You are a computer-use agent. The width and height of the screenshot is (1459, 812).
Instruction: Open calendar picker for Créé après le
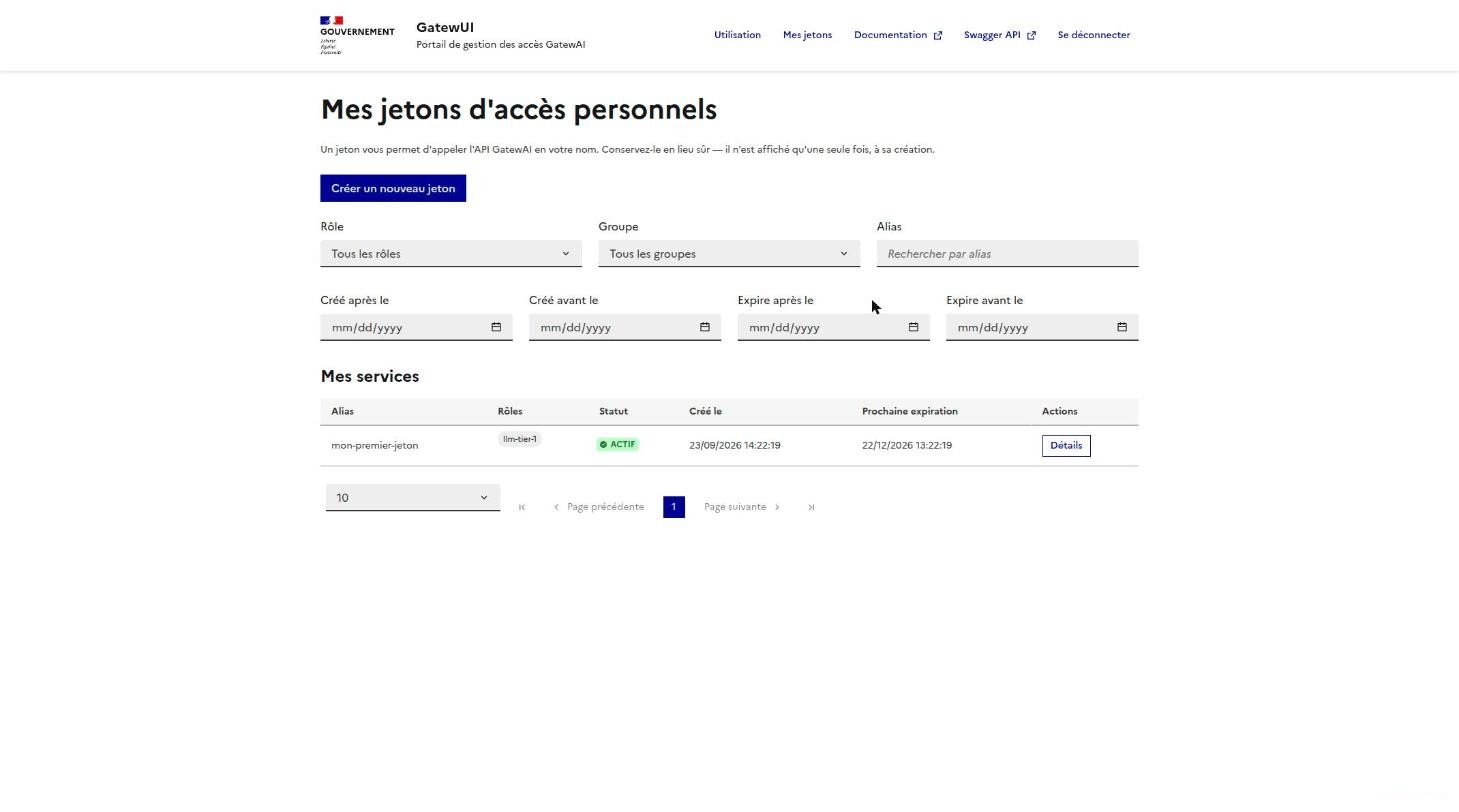[x=496, y=327]
